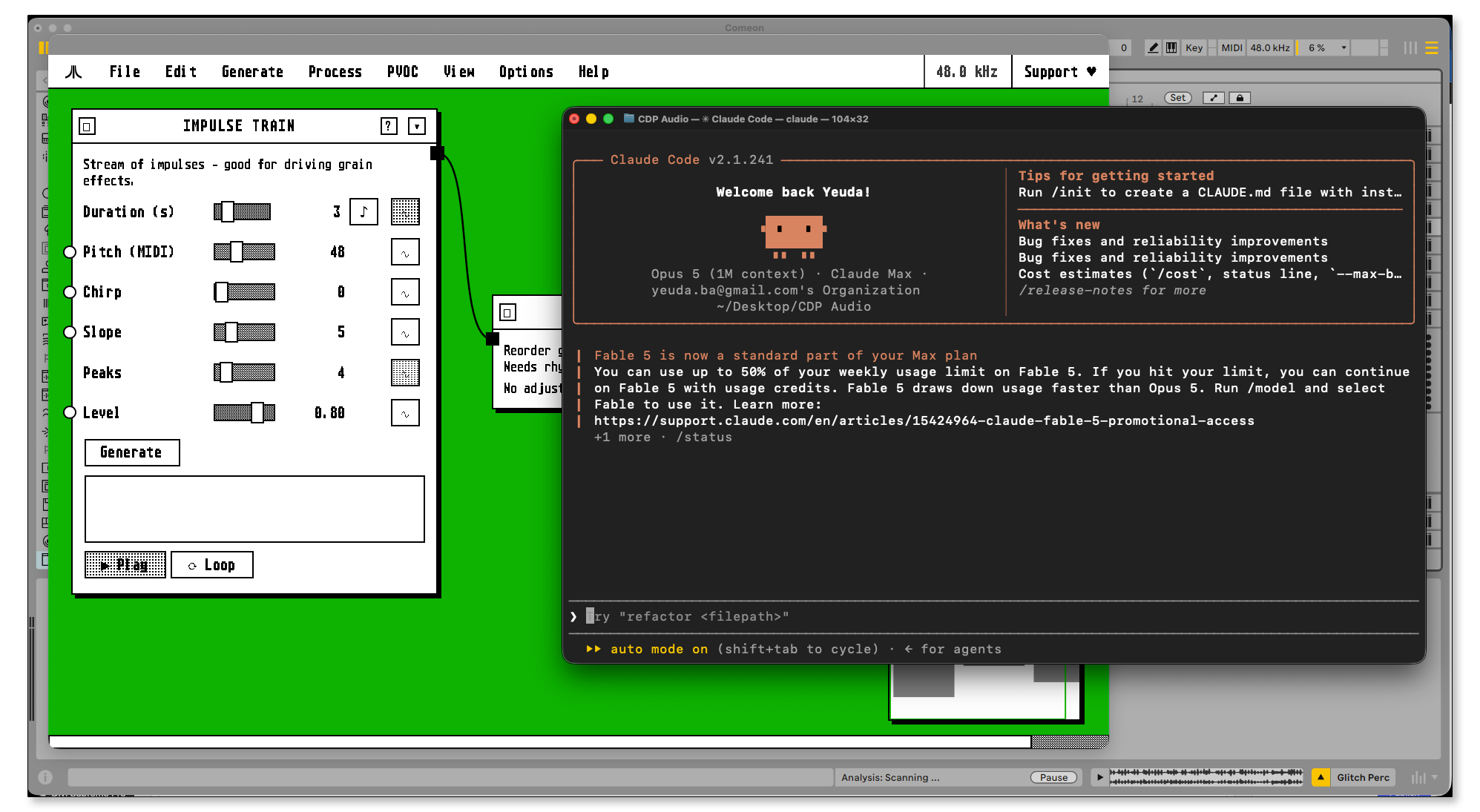Open the Generate menu
1480x812 pixels.
coord(252,72)
